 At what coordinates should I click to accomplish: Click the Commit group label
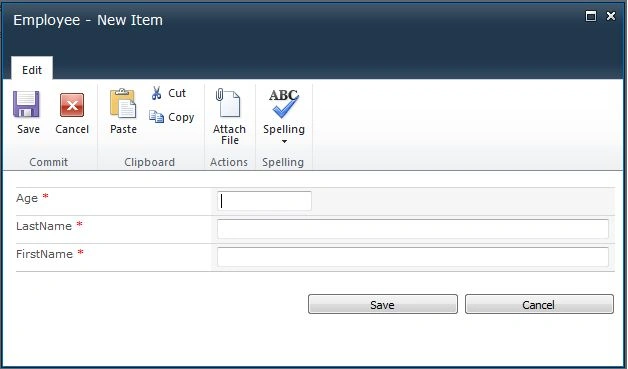(x=48, y=162)
